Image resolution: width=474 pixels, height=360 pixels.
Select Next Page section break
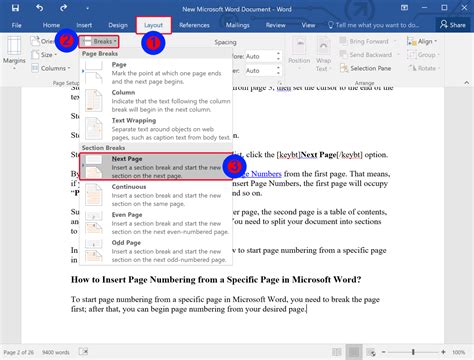tap(156, 167)
